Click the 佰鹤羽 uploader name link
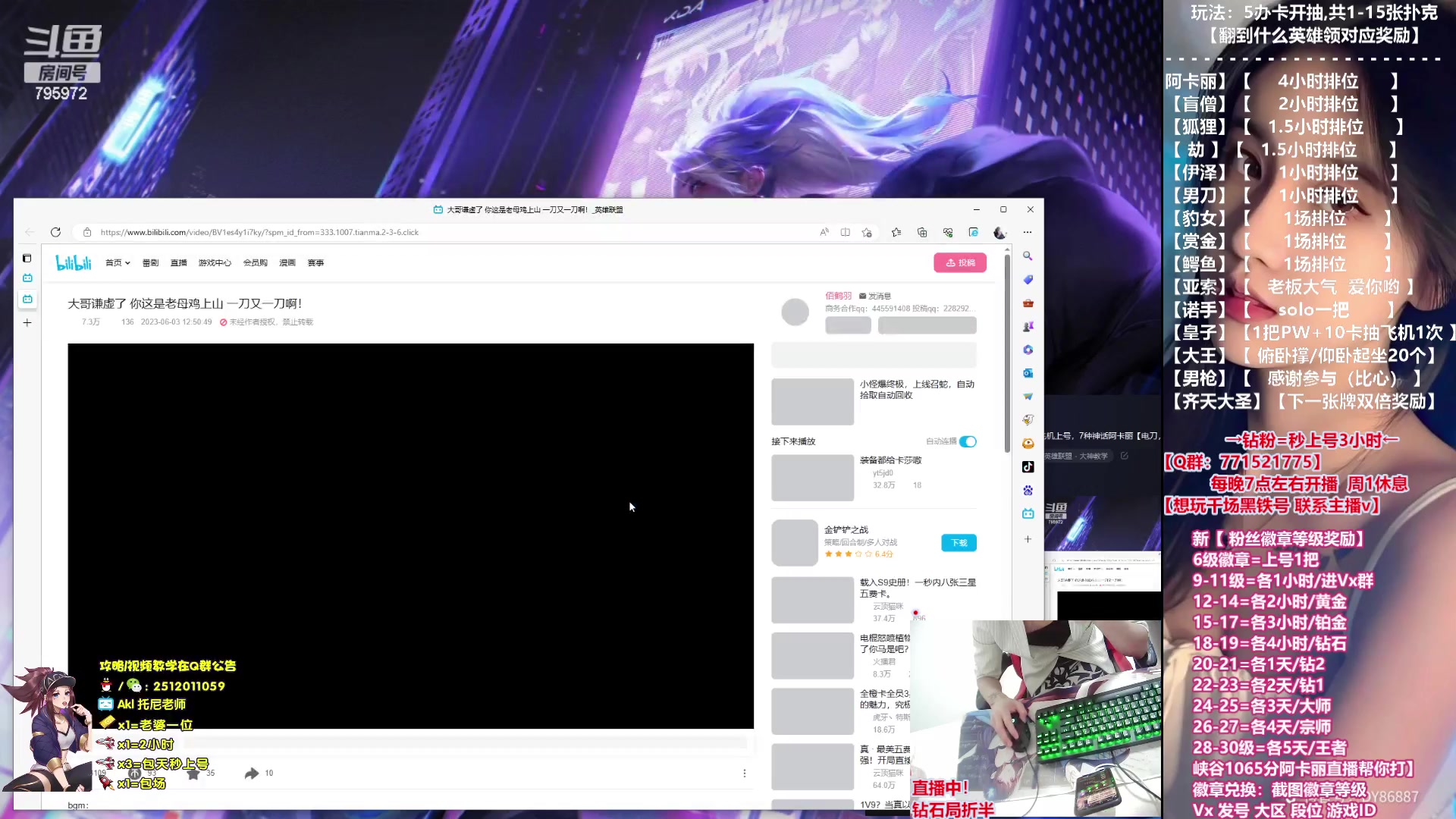The height and width of the screenshot is (819, 1456). tap(838, 296)
